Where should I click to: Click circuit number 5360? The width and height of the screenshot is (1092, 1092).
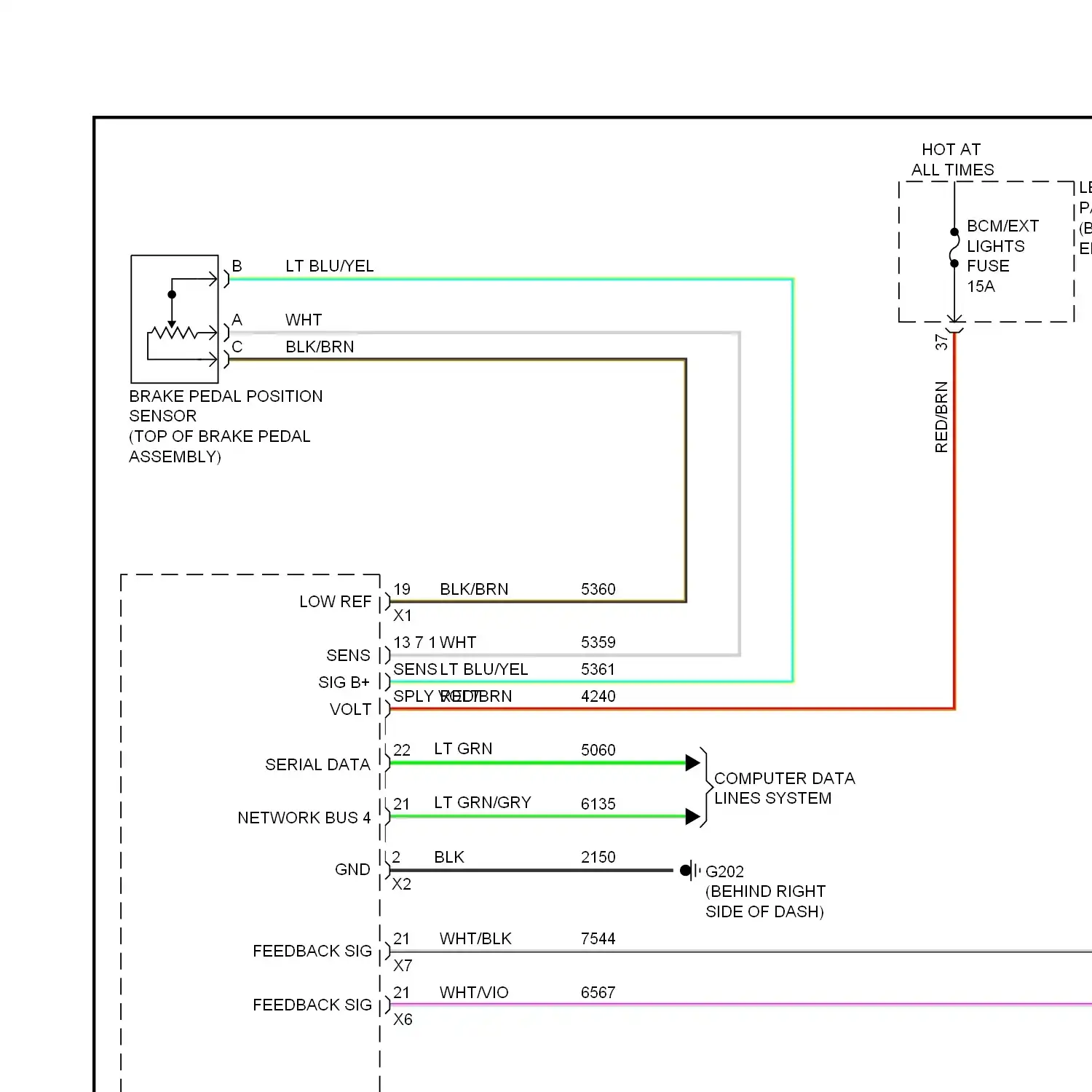click(598, 589)
